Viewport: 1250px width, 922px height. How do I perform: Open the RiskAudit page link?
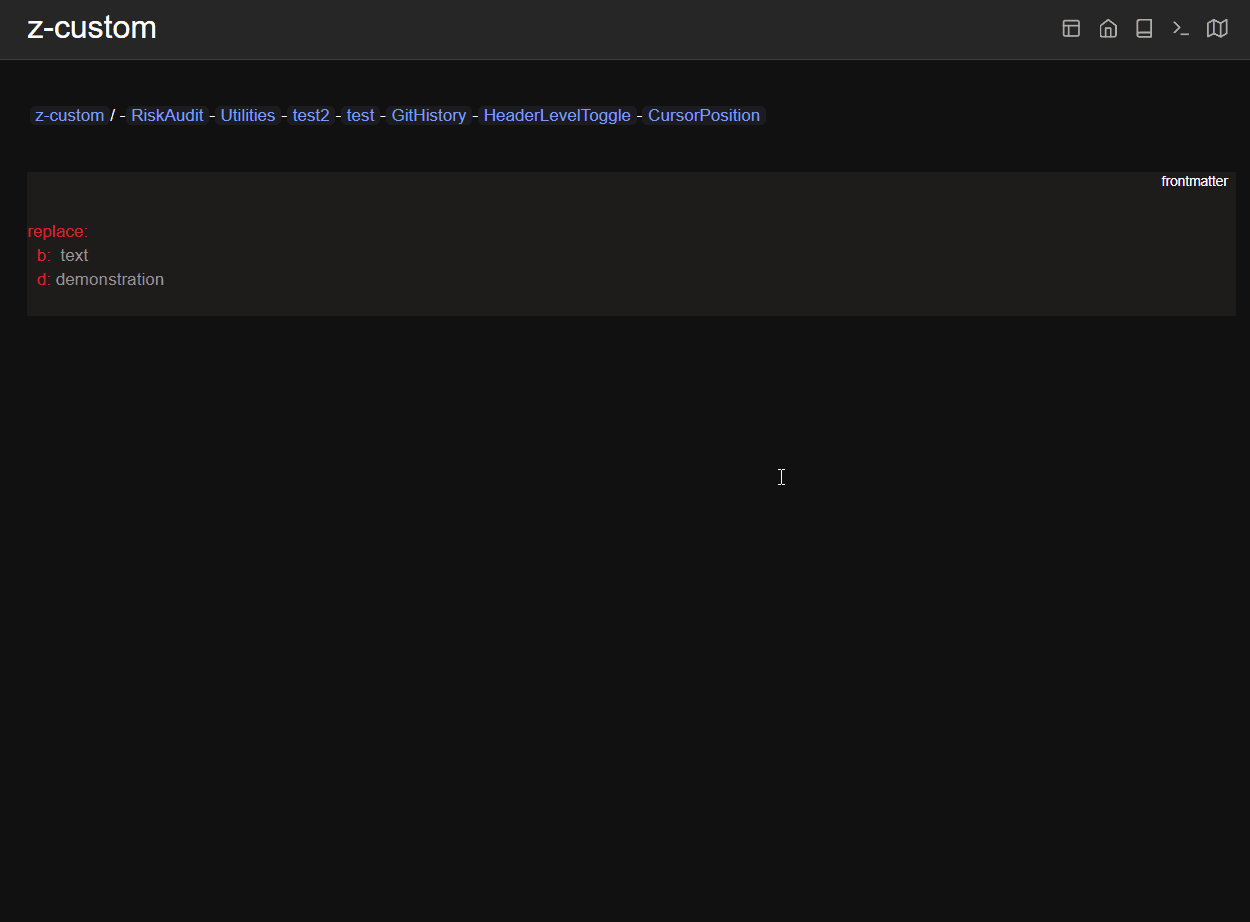coord(167,116)
